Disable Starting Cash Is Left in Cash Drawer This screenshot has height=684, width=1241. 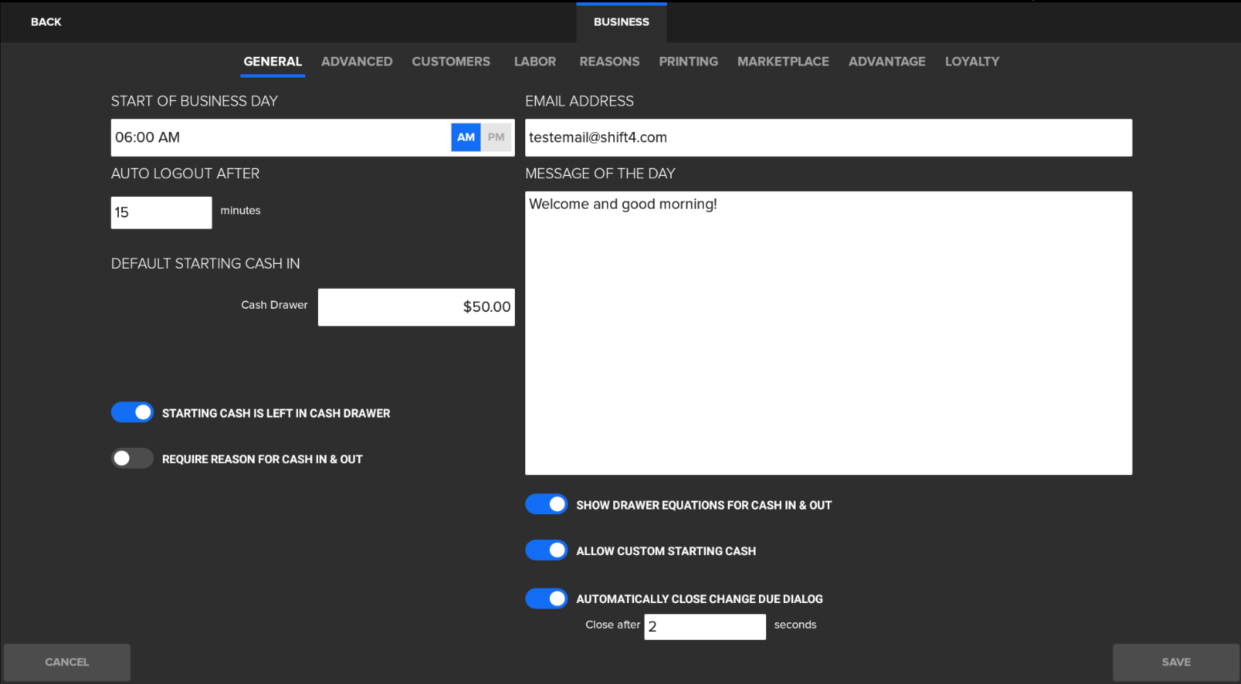[x=132, y=412]
